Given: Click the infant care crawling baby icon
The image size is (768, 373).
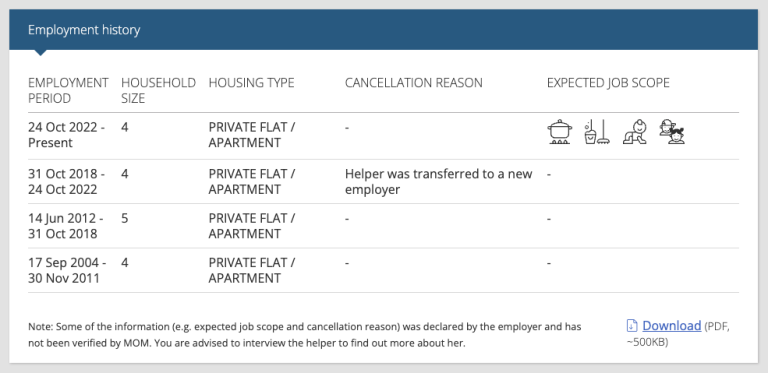Looking at the screenshot, I should (635, 132).
